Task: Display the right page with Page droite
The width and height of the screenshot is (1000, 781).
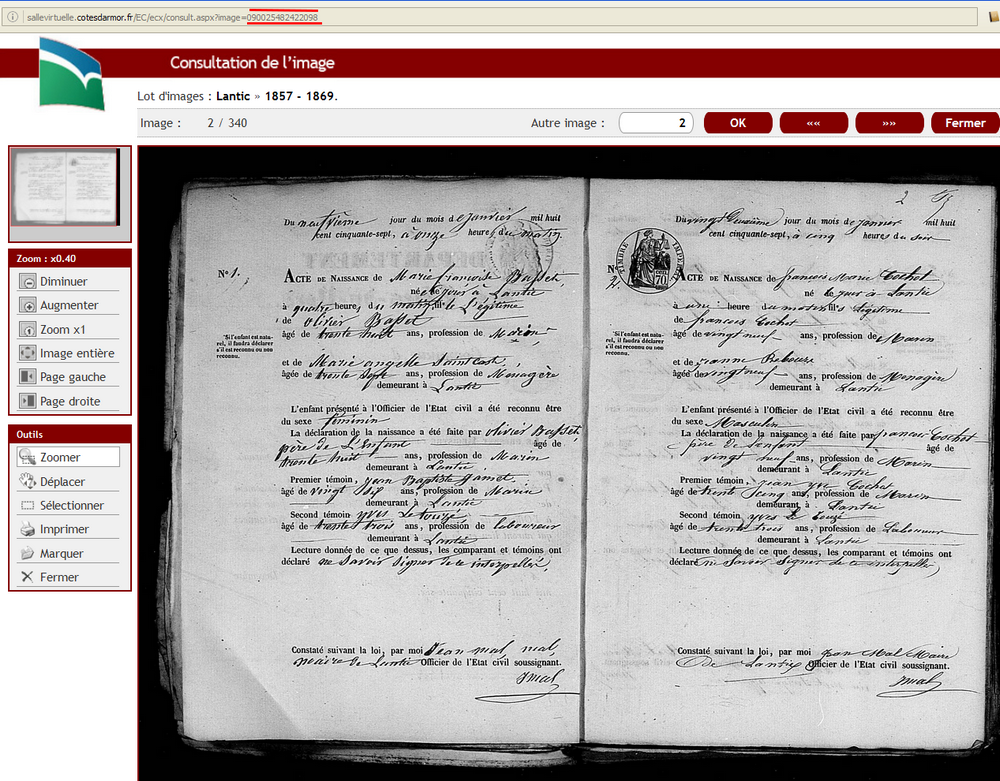Action: (29, 402)
